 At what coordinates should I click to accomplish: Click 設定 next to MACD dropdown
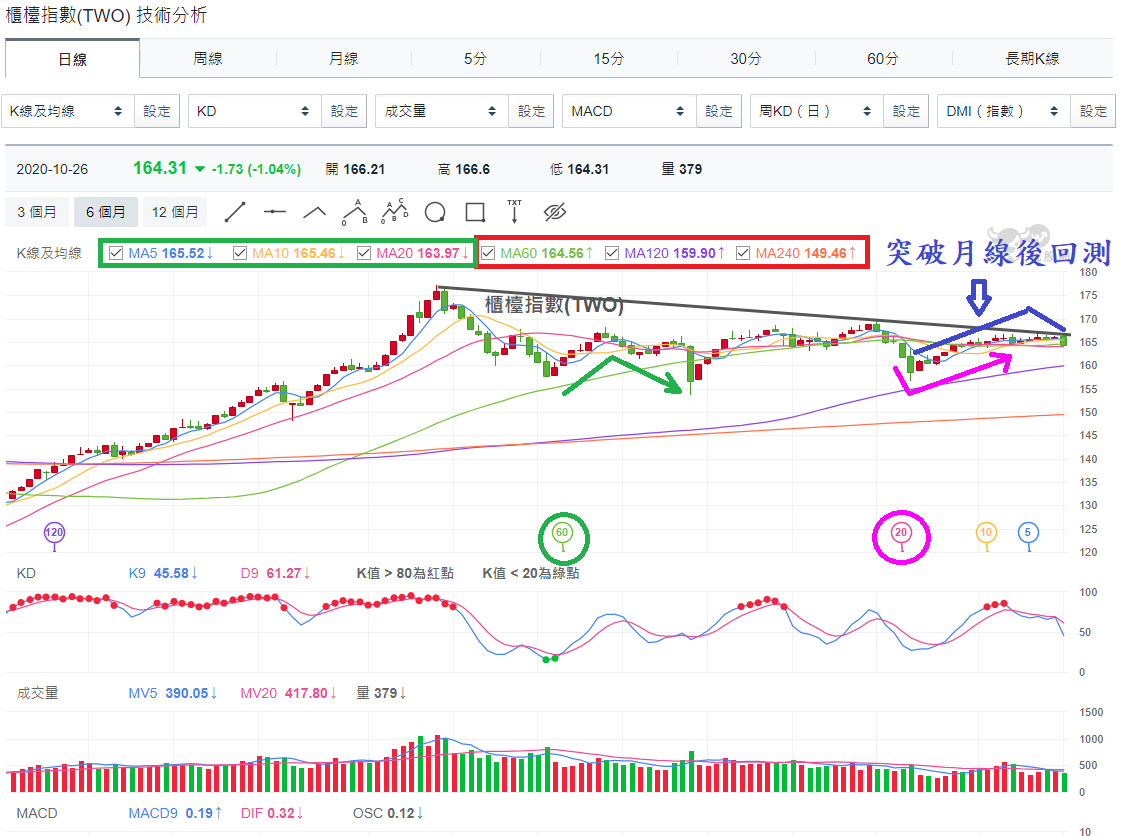point(719,111)
